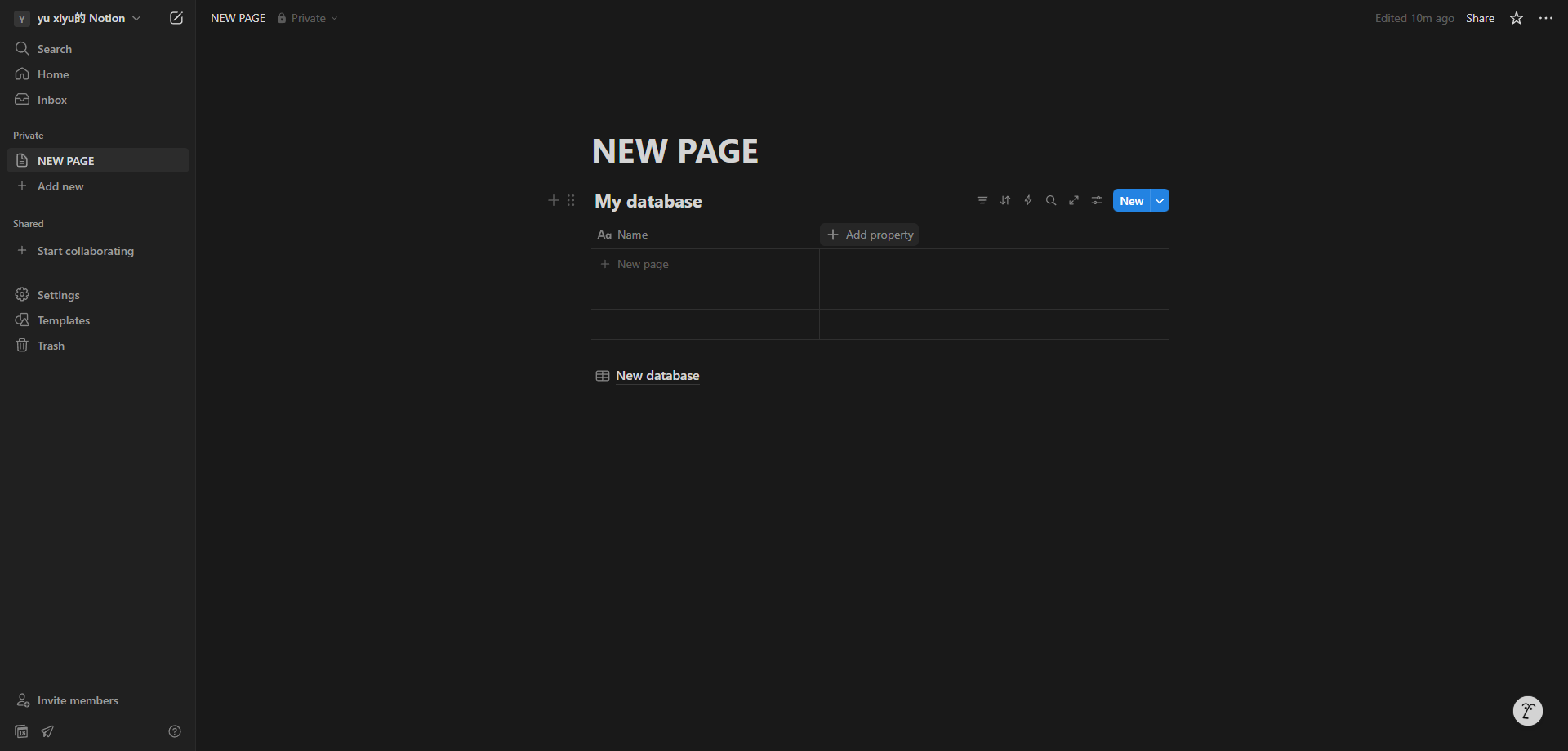Image resolution: width=1568 pixels, height=751 pixels.
Task: Create a new page with compose icon
Action: point(176,18)
